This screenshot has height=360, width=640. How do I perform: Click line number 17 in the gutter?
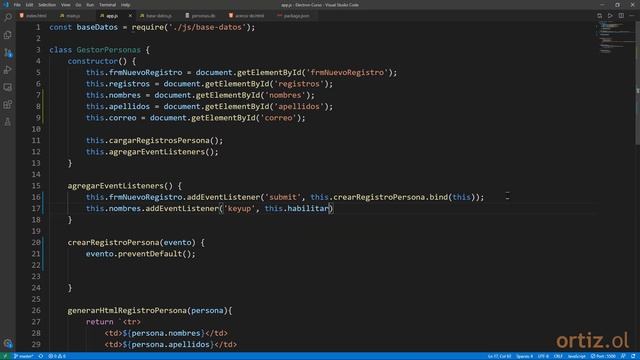click(x=36, y=209)
